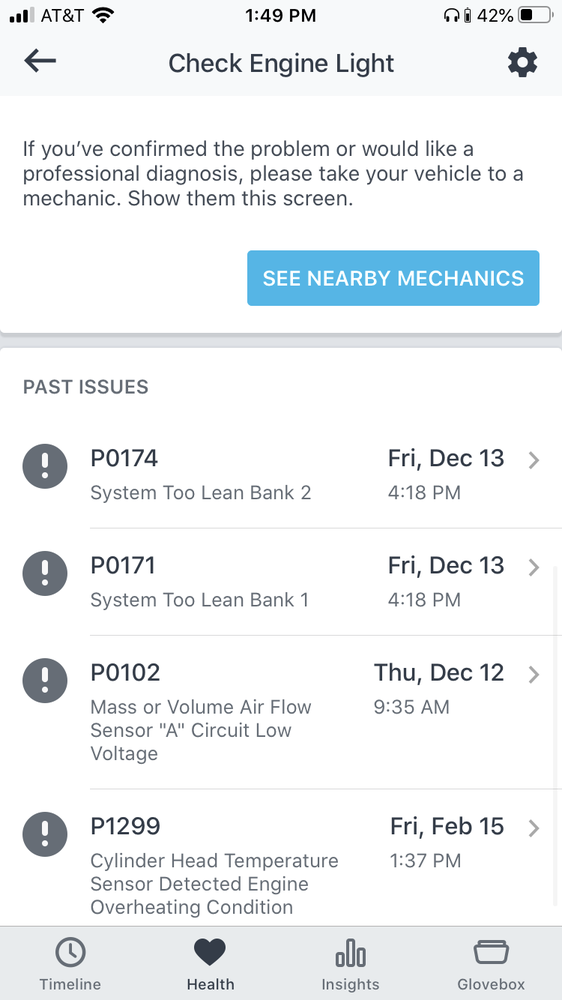
Task: Switch to the Health tab
Action: (210, 964)
